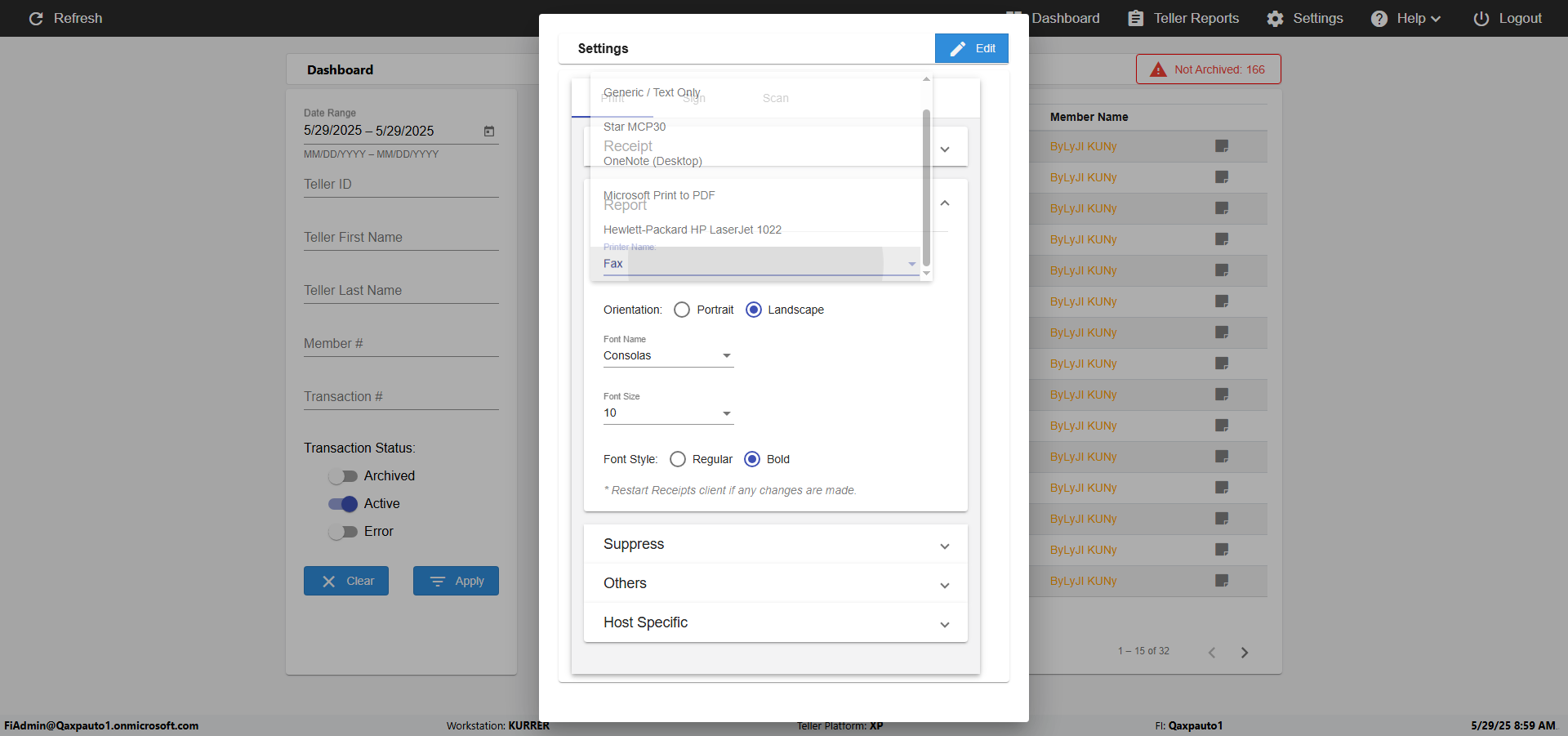
Task: Click note icon in tenth ByLyJI KUNy row
Action: click(x=1222, y=426)
